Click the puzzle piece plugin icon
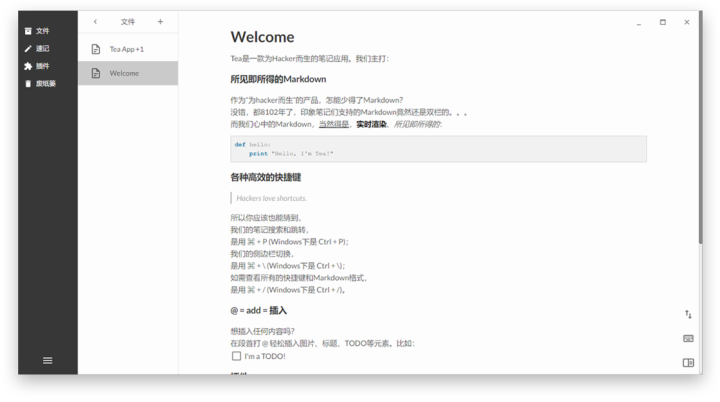 [28, 66]
